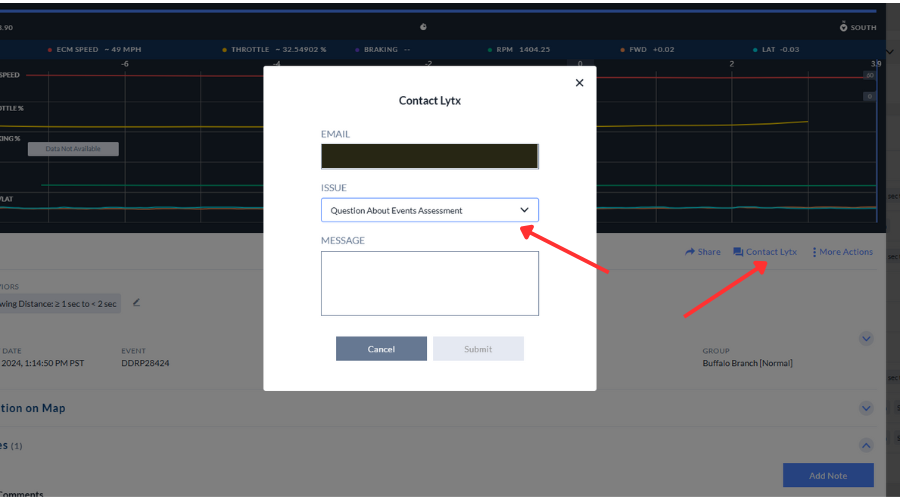Close the Contact Lytx dialog
900x500 pixels.
pos(579,83)
